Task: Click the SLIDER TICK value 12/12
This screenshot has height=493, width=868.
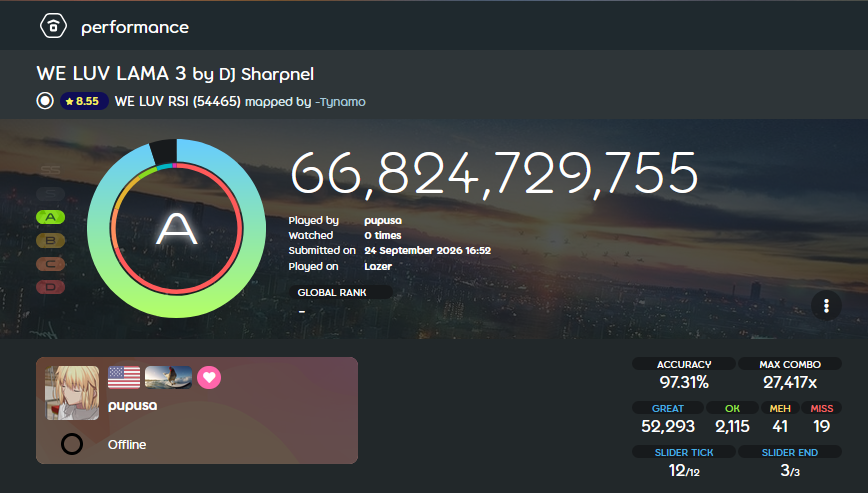Action: [x=684, y=470]
